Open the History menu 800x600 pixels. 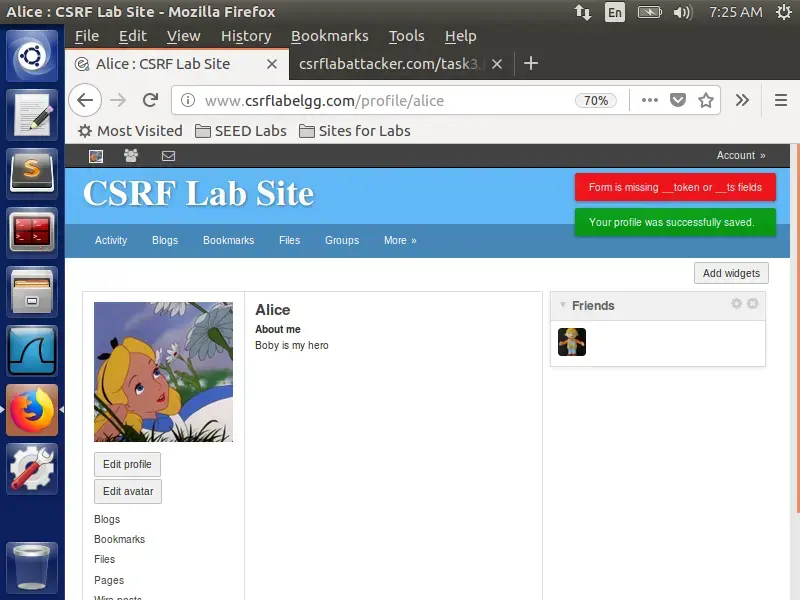point(246,36)
